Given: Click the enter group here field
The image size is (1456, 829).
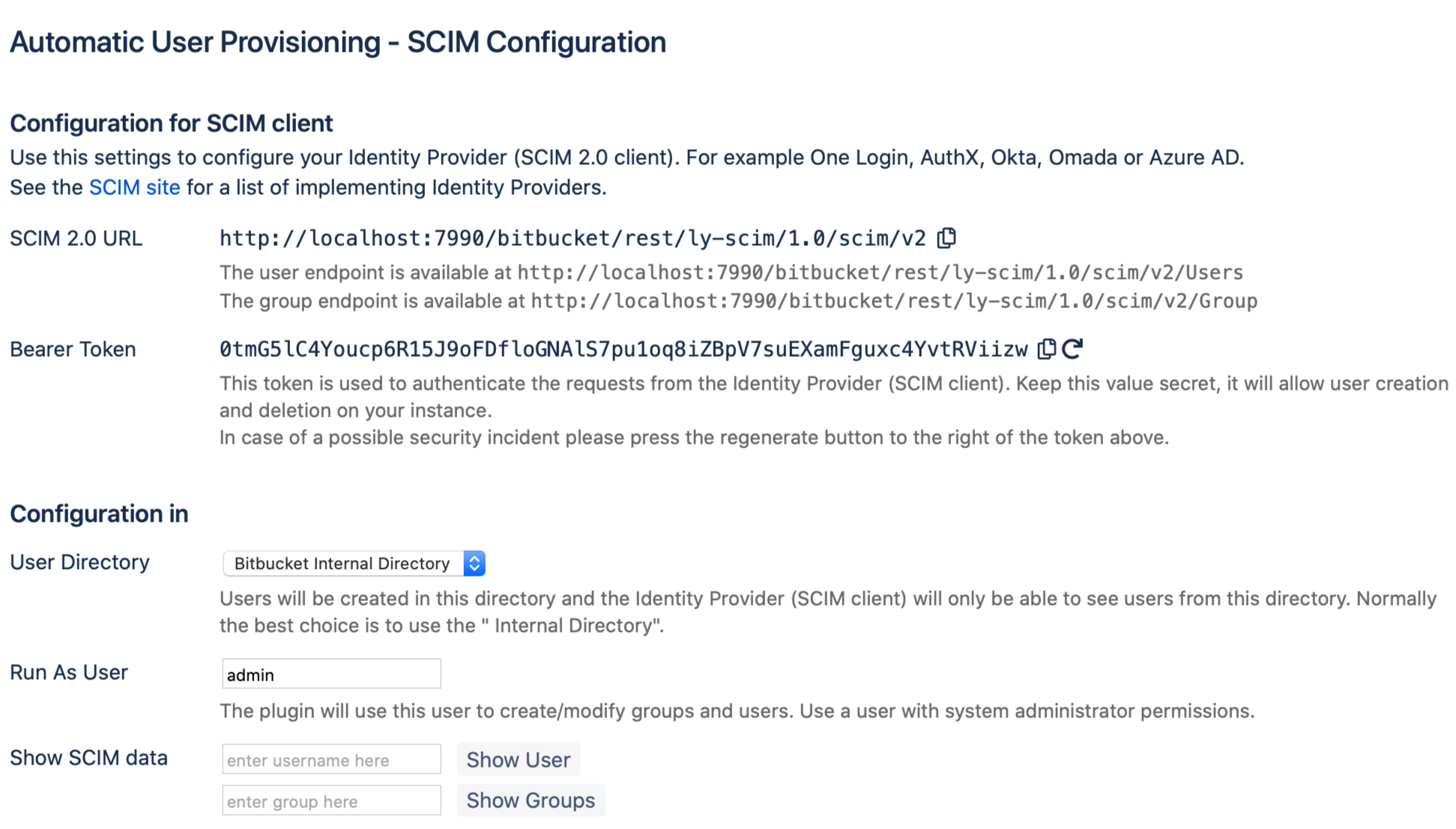Looking at the screenshot, I should click(330, 801).
